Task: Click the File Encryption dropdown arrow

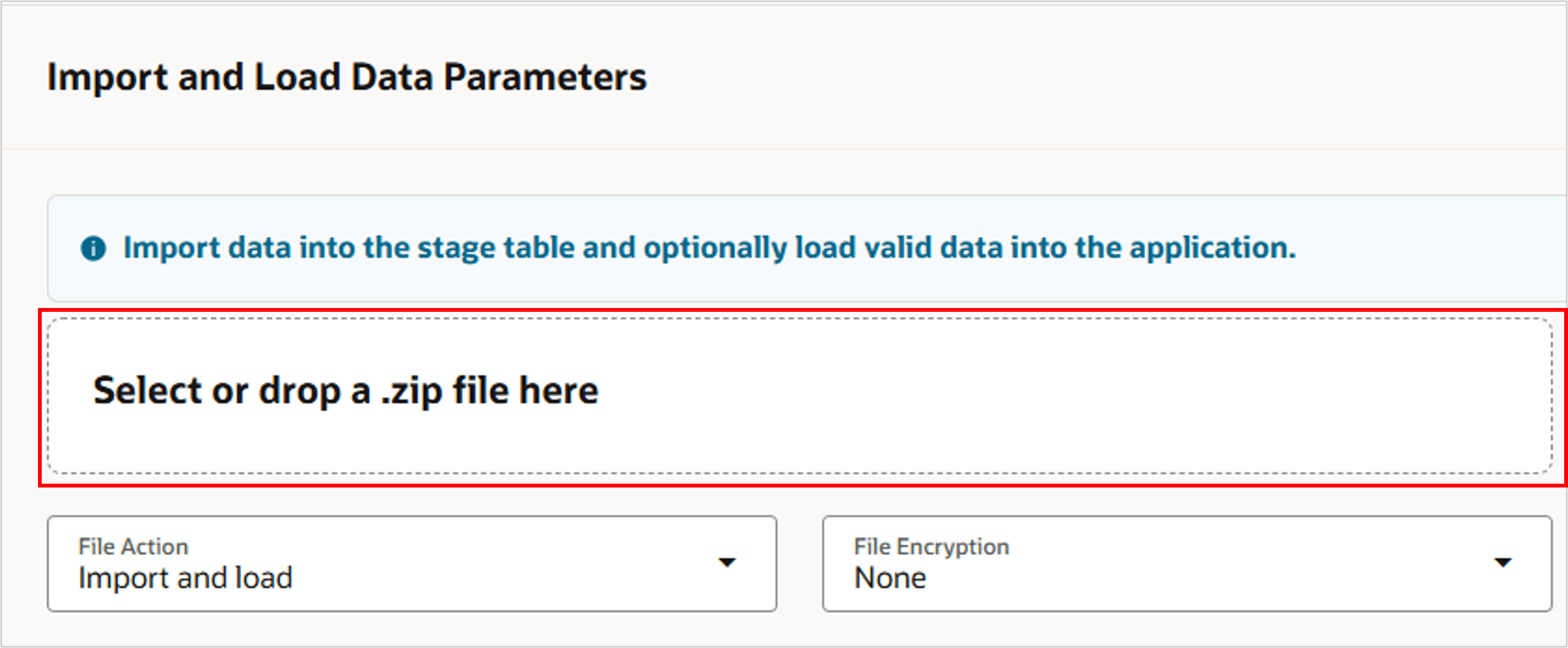Action: tap(1502, 562)
